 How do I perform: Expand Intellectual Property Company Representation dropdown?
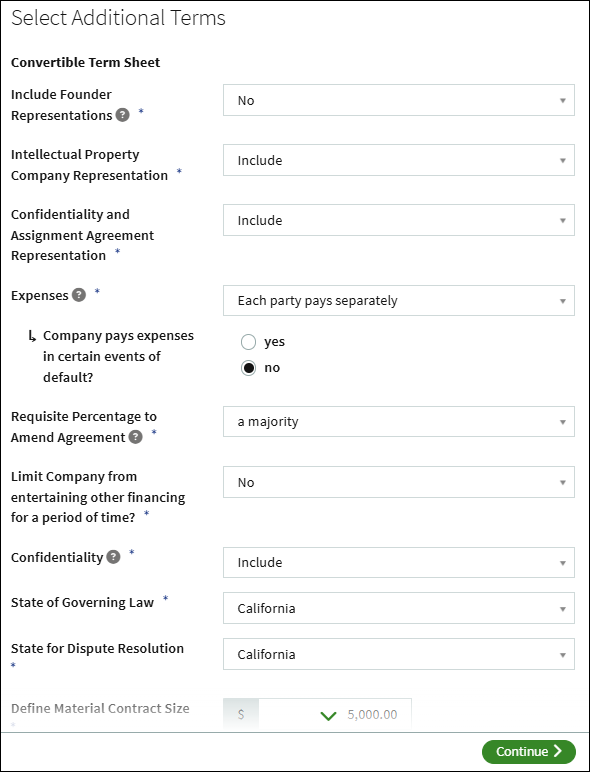(399, 160)
